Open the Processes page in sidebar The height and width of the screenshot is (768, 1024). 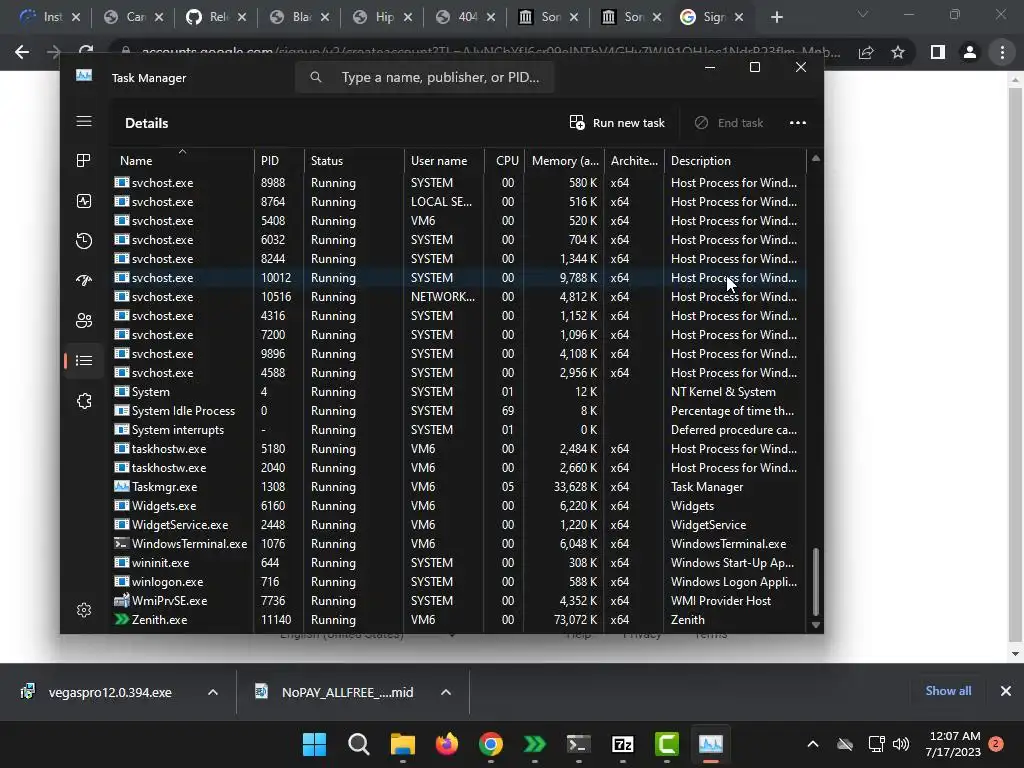[x=84, y=161]
